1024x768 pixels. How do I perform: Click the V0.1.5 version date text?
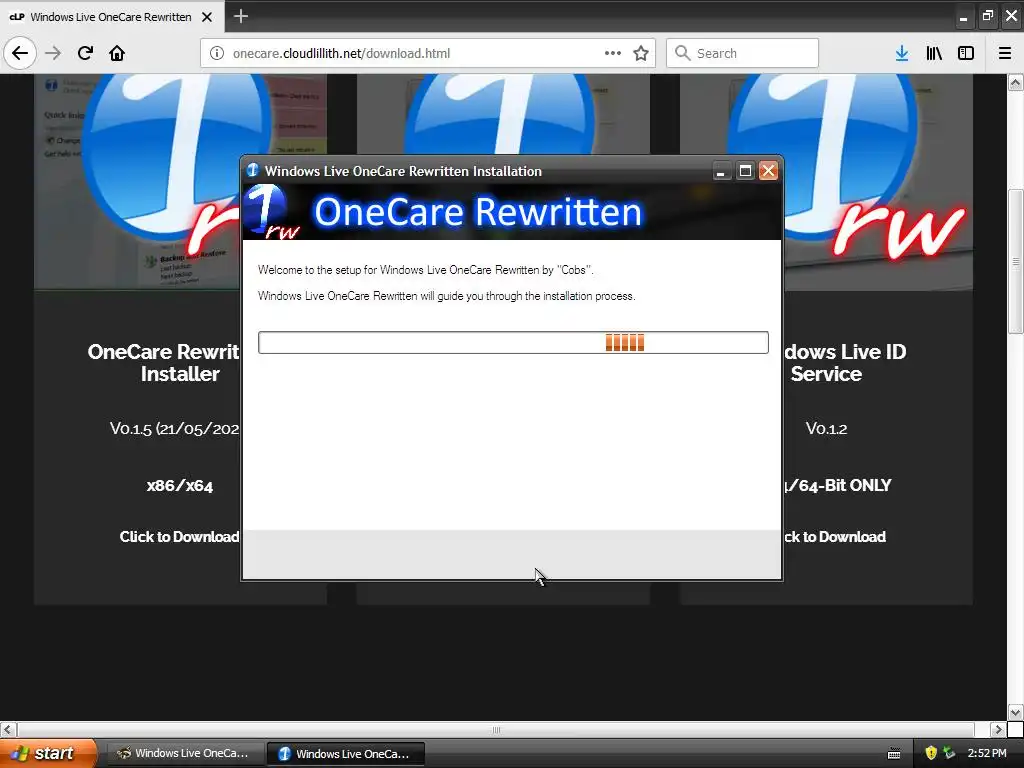coord(174,428)
